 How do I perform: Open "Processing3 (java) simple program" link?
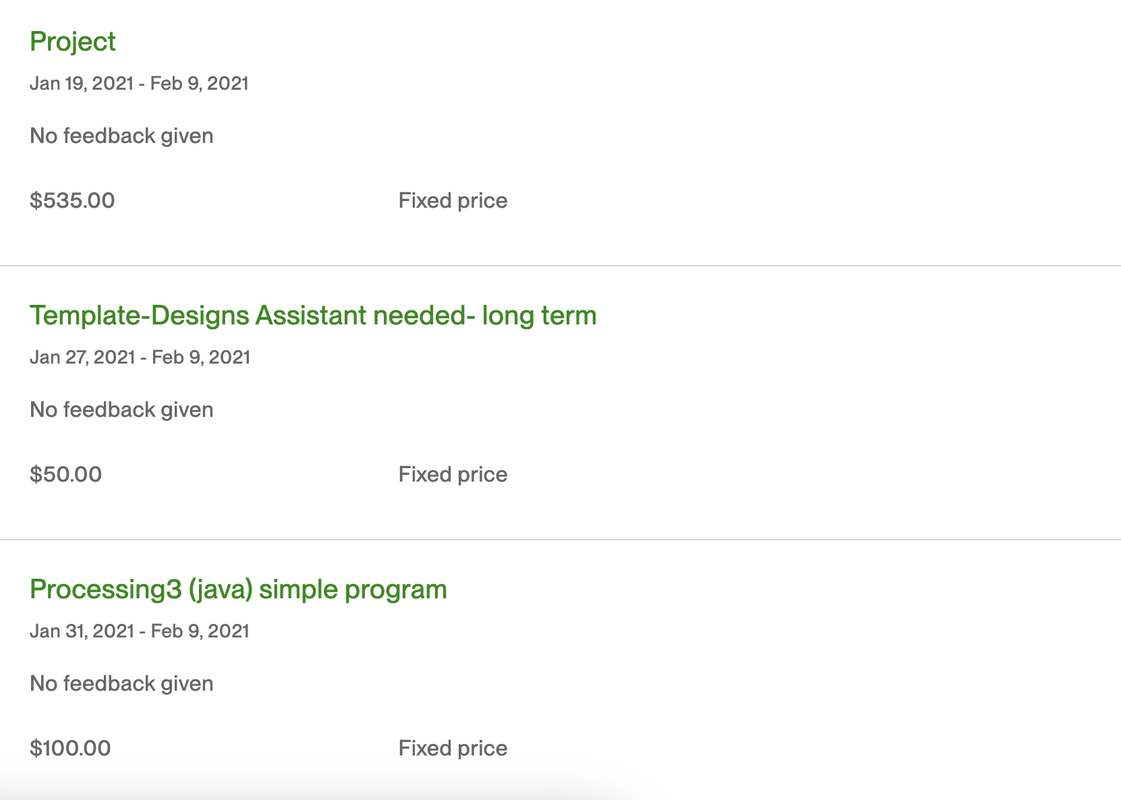[x=238, y=589]
